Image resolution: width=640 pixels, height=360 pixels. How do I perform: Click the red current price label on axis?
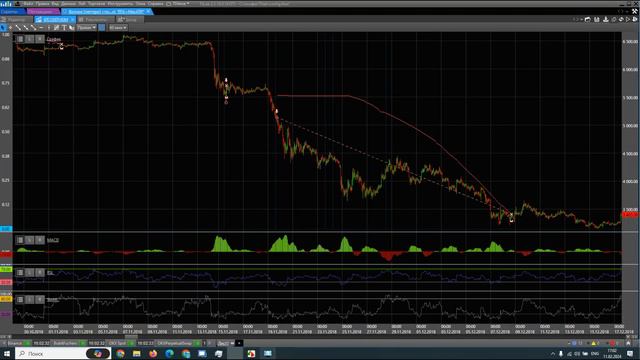click(631, 214)
